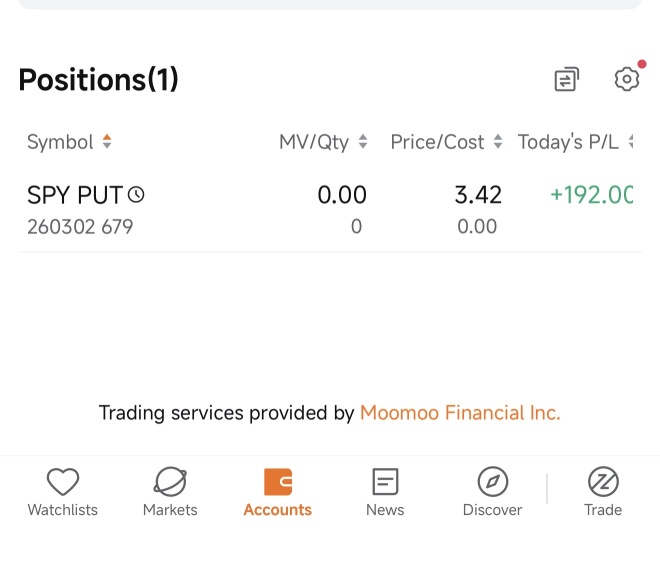Open Discover compass icon

492,482
